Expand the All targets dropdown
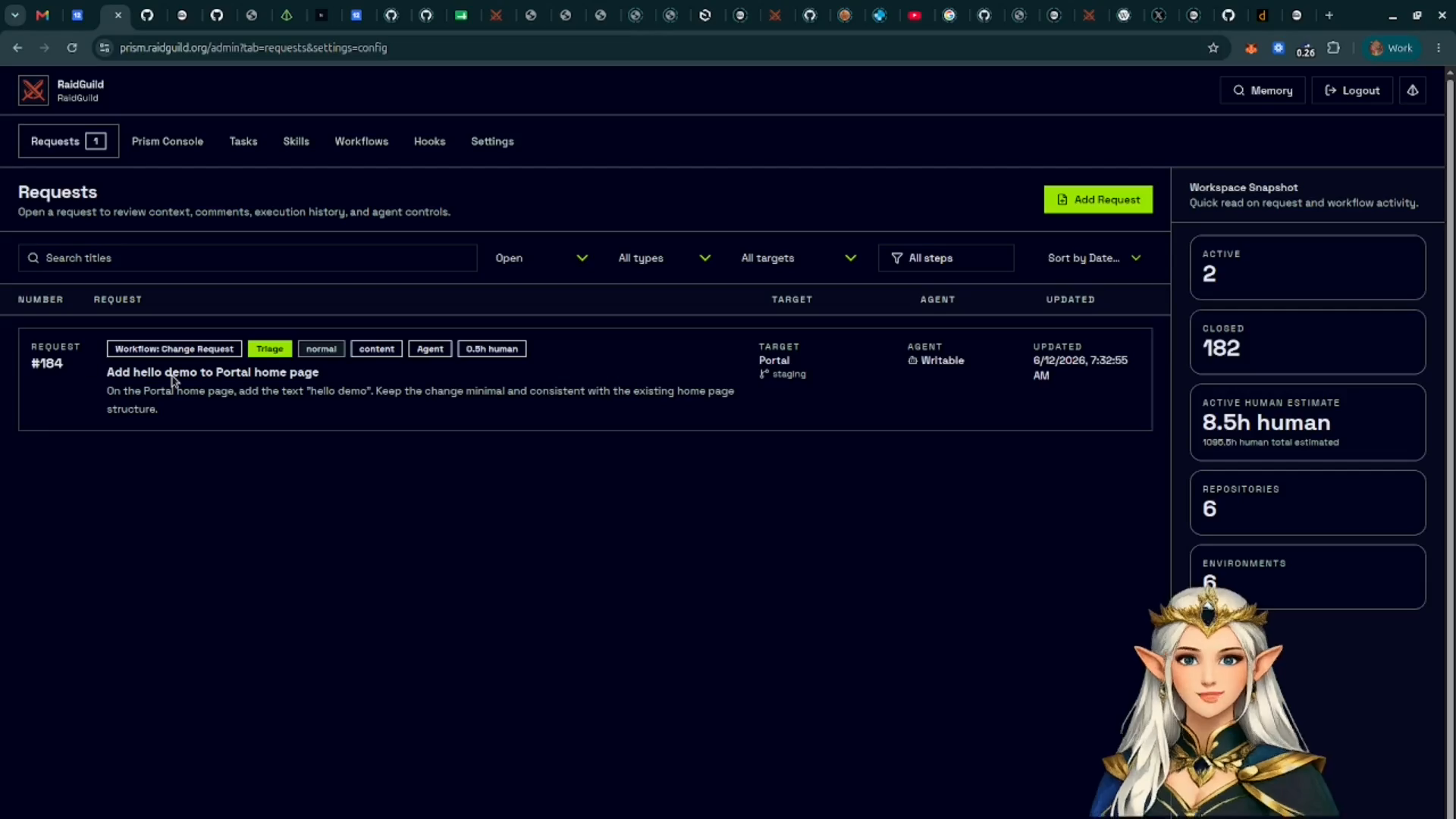Image resolution: width=1456 pixels, height=819 pixels. (x=799, y=258)
